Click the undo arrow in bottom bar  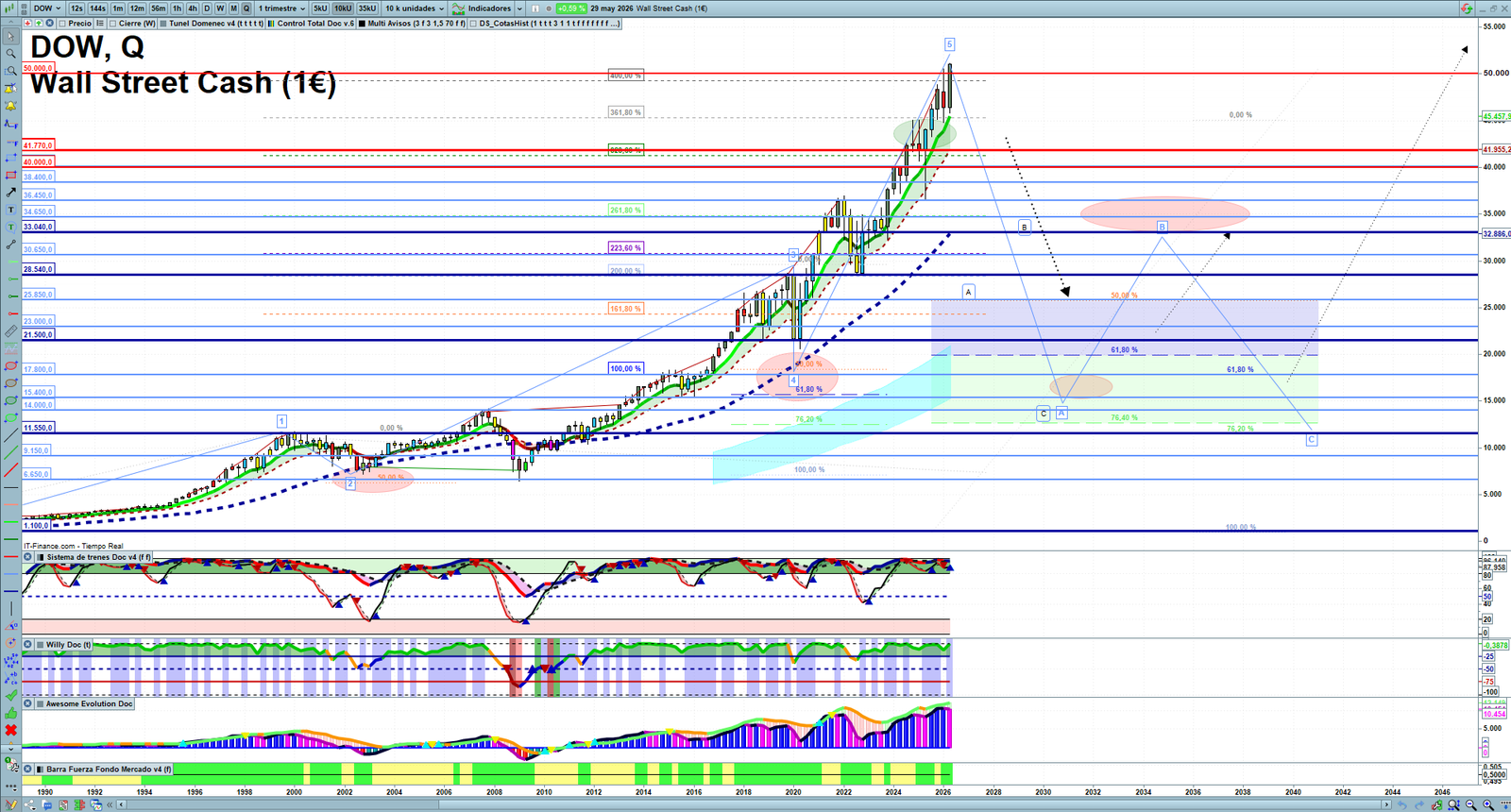coord(1402,804)
